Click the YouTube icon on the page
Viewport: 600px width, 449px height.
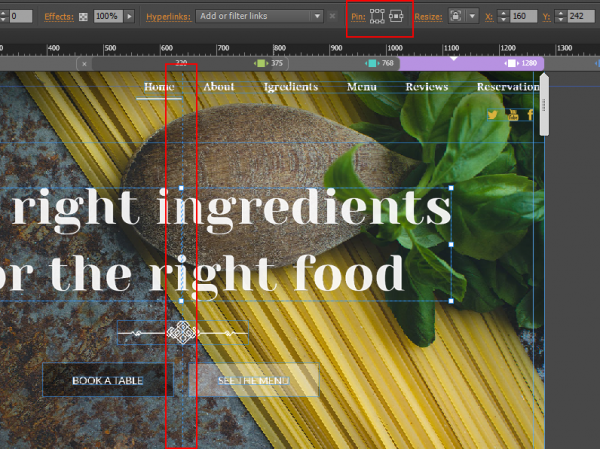pyautogui.click(x=511, y=115)
